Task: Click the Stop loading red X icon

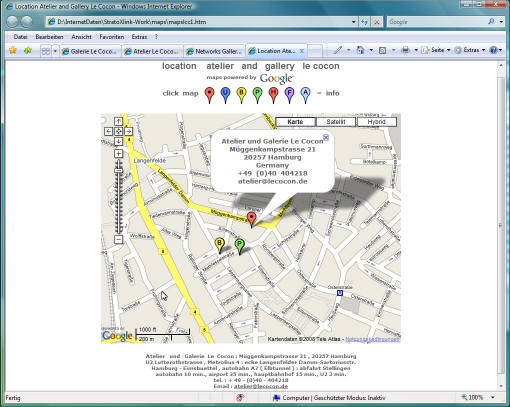Action: click(x=377, y=22)
